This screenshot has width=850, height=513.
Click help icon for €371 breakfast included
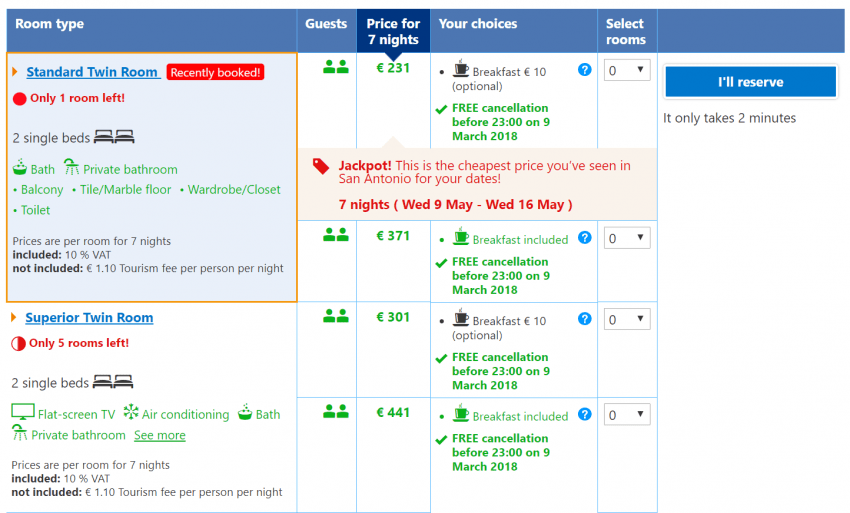point(585,237)
